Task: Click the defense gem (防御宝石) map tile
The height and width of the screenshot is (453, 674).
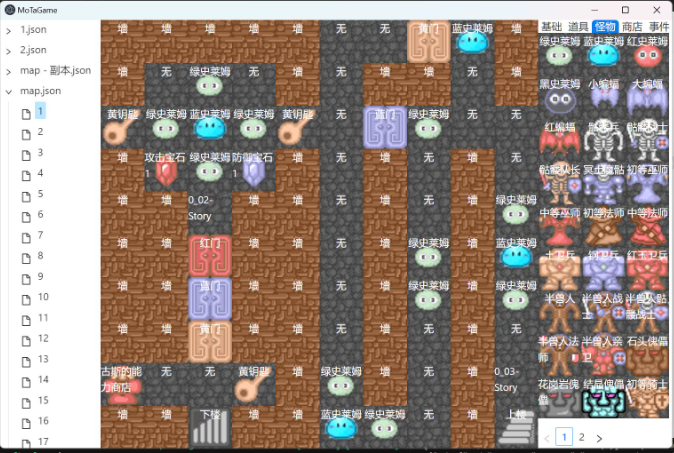Action: coord(254,171)
